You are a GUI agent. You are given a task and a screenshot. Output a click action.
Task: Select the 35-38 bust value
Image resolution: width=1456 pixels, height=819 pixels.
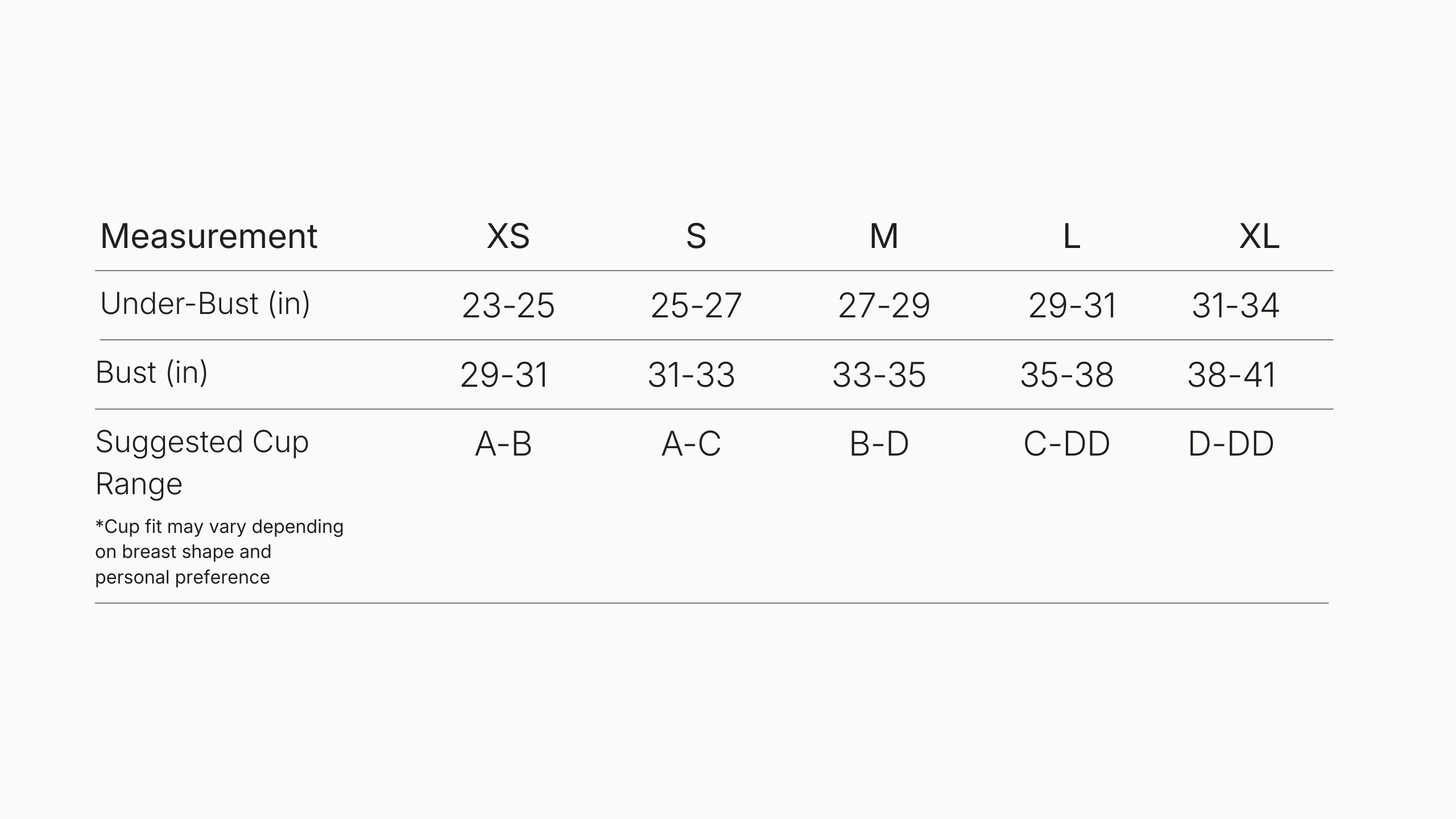pos(1066,375)
